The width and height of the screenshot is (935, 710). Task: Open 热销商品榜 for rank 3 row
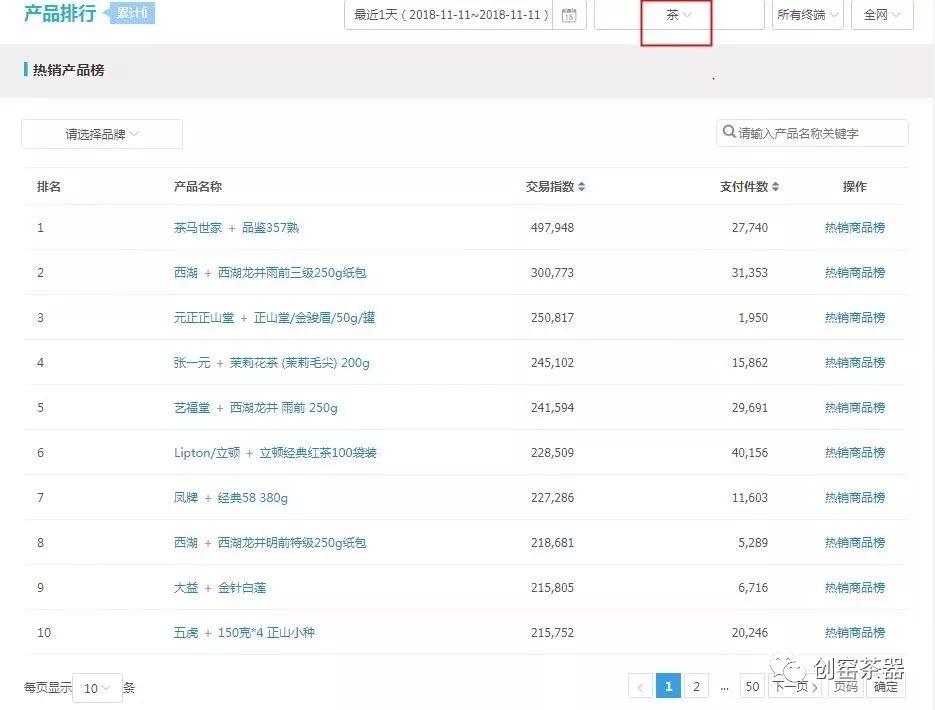(854, 318)
